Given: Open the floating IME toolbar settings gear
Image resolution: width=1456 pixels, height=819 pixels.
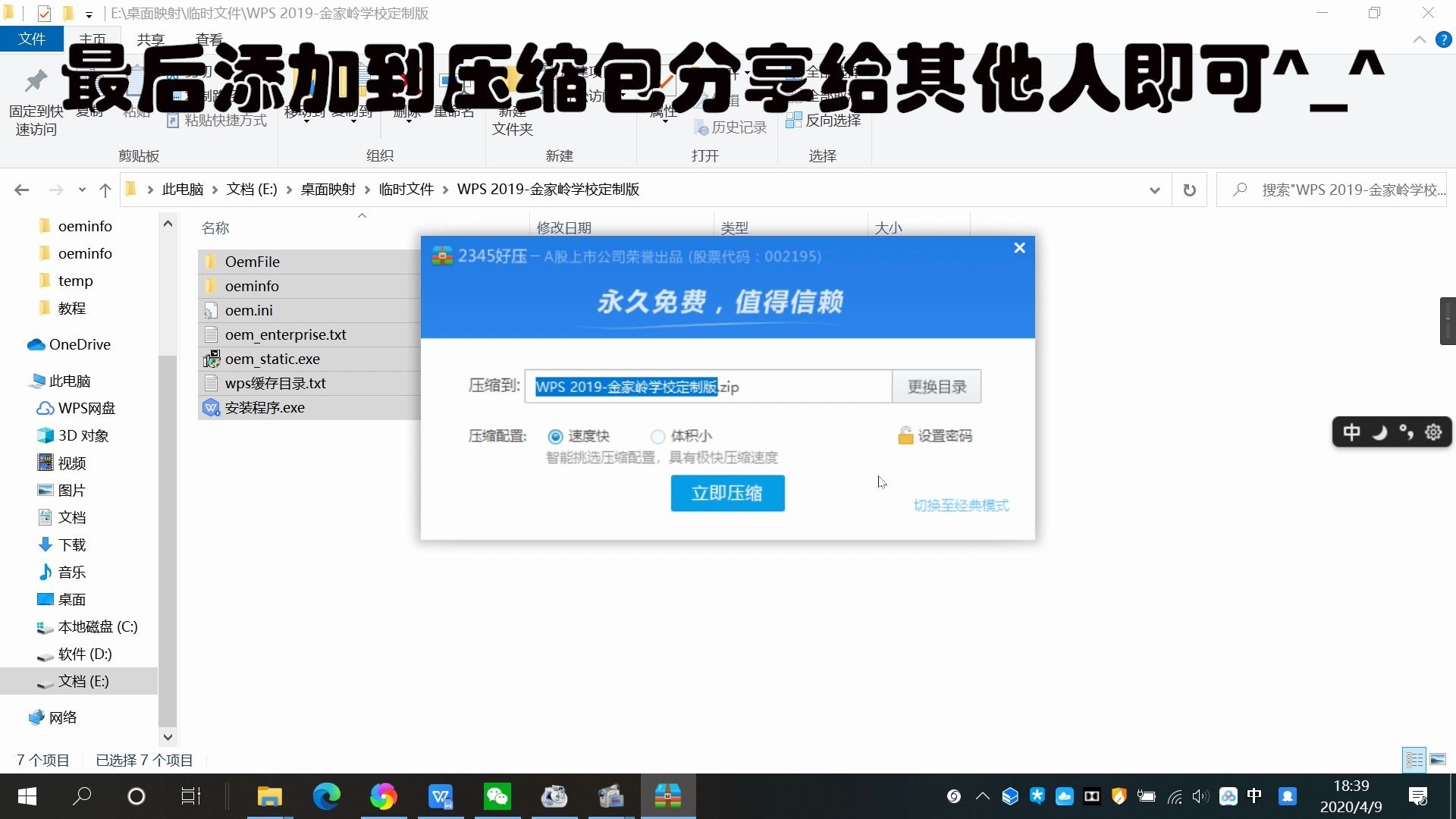Looking at the screenshot, I should coord(1433,432).
